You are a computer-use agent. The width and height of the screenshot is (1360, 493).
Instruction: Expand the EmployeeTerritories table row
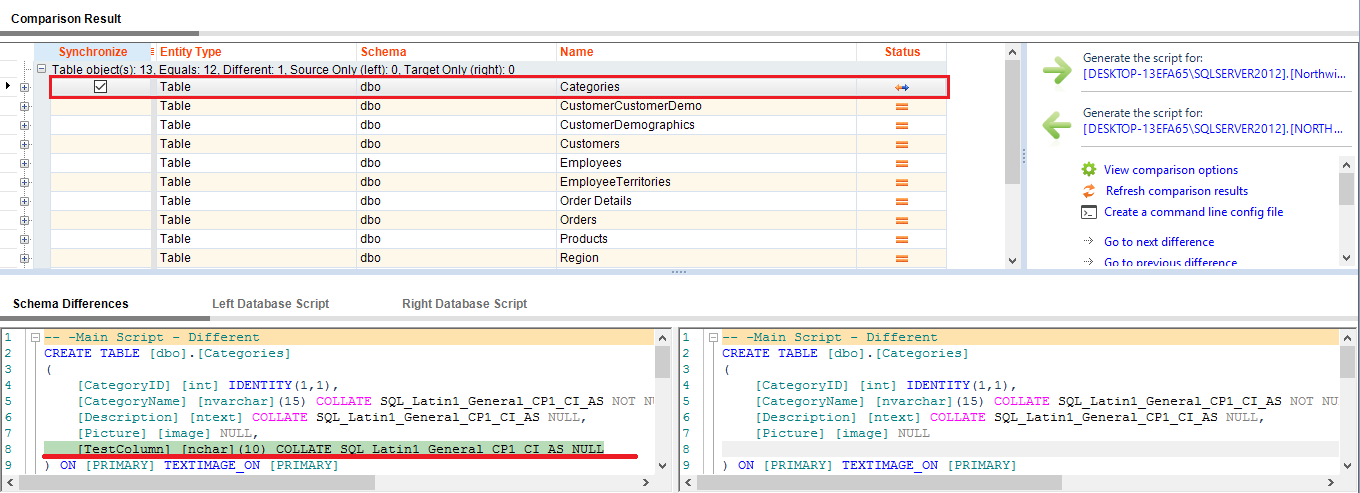point(25,182)
